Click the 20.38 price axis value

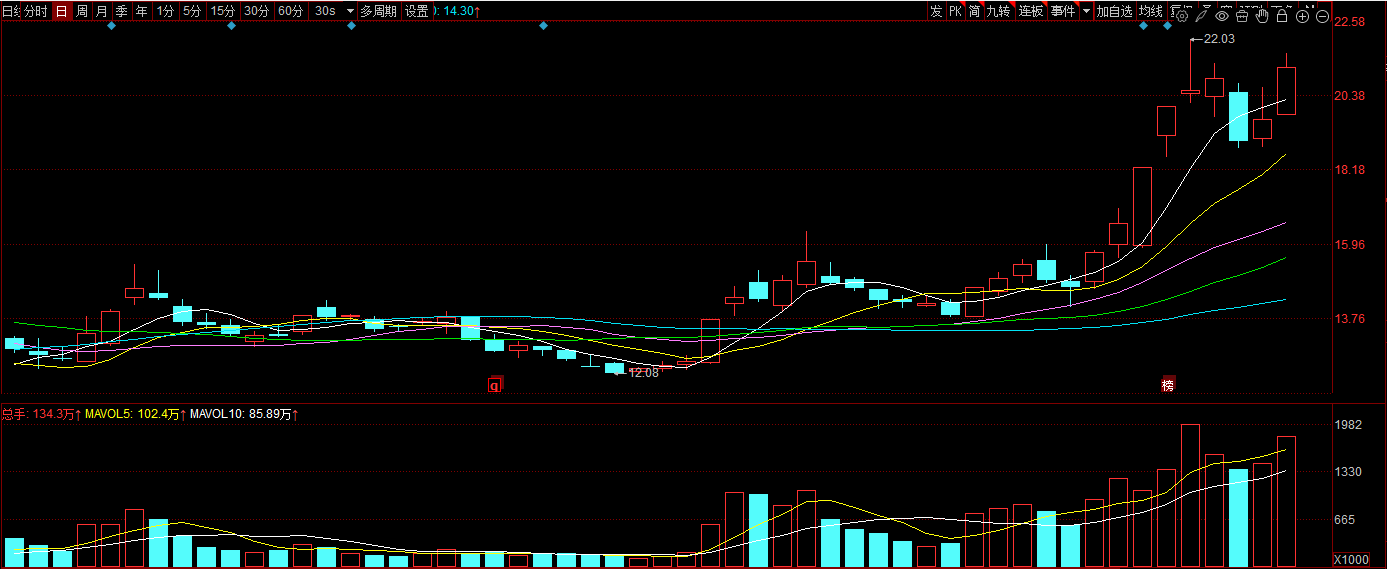[x=1350, y=96]
